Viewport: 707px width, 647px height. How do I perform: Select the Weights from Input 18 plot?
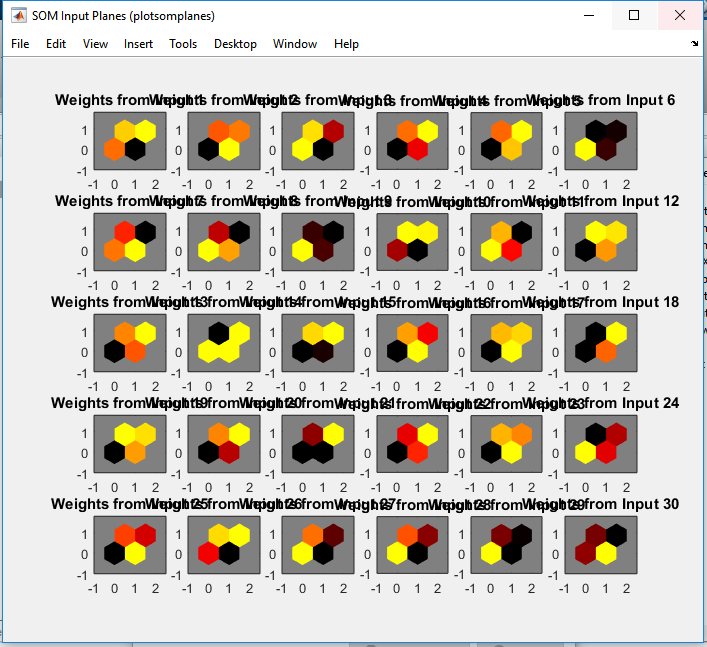(601, 343)
